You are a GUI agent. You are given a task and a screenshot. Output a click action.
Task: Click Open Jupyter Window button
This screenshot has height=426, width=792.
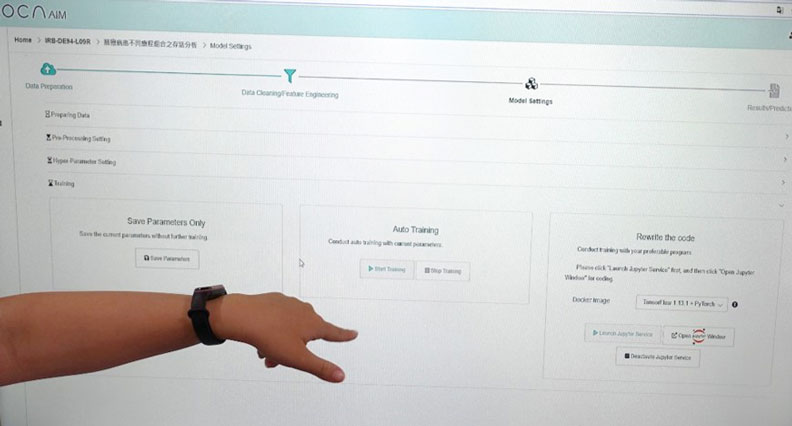pyautogui.click(x=699, y=336)
